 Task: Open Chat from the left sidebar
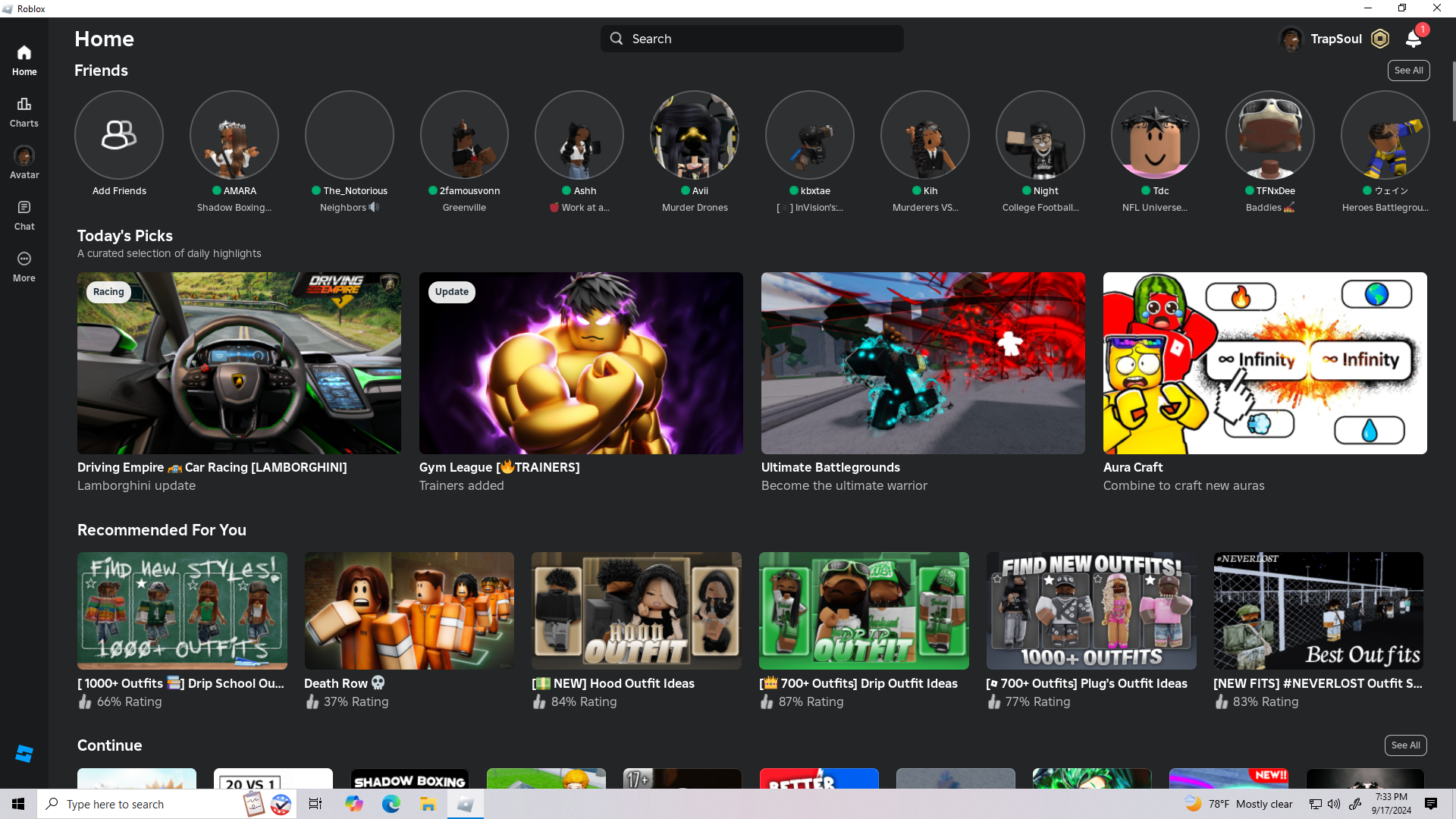(x=24, y=215)
